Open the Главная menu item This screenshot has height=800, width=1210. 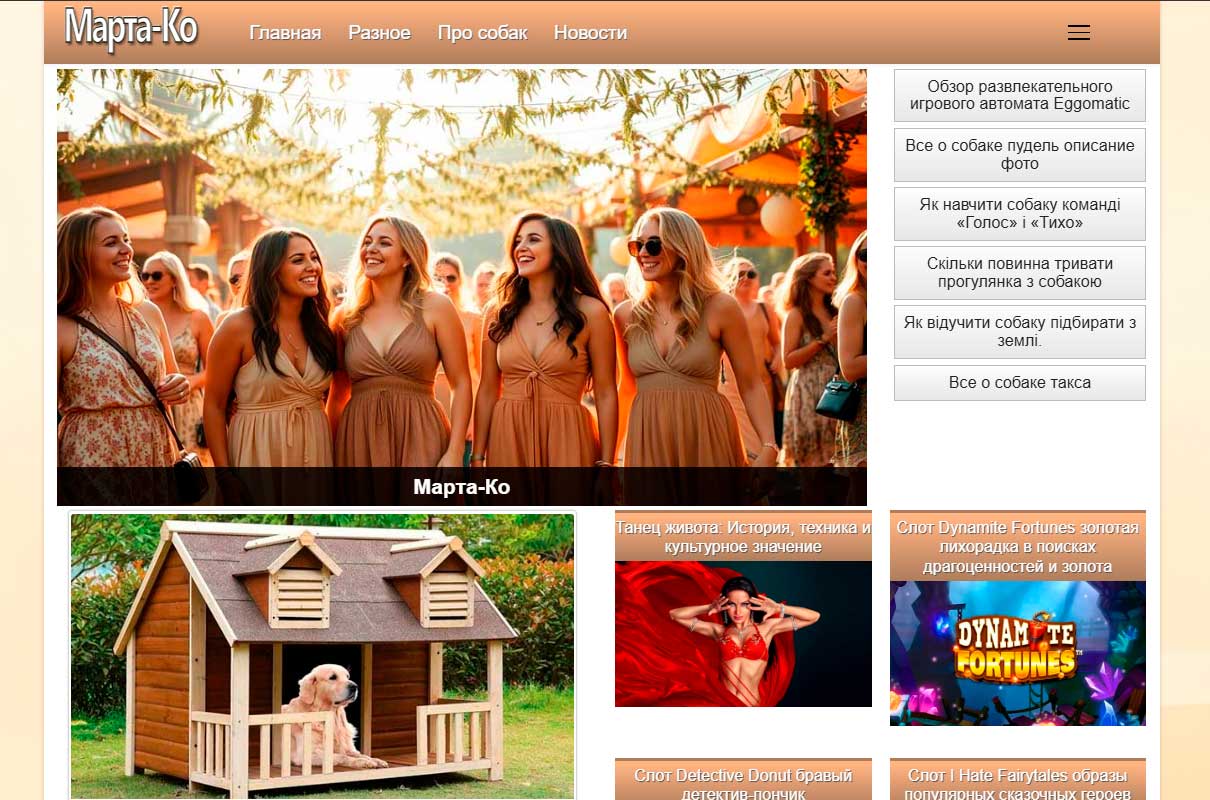[x=285, y=33]
